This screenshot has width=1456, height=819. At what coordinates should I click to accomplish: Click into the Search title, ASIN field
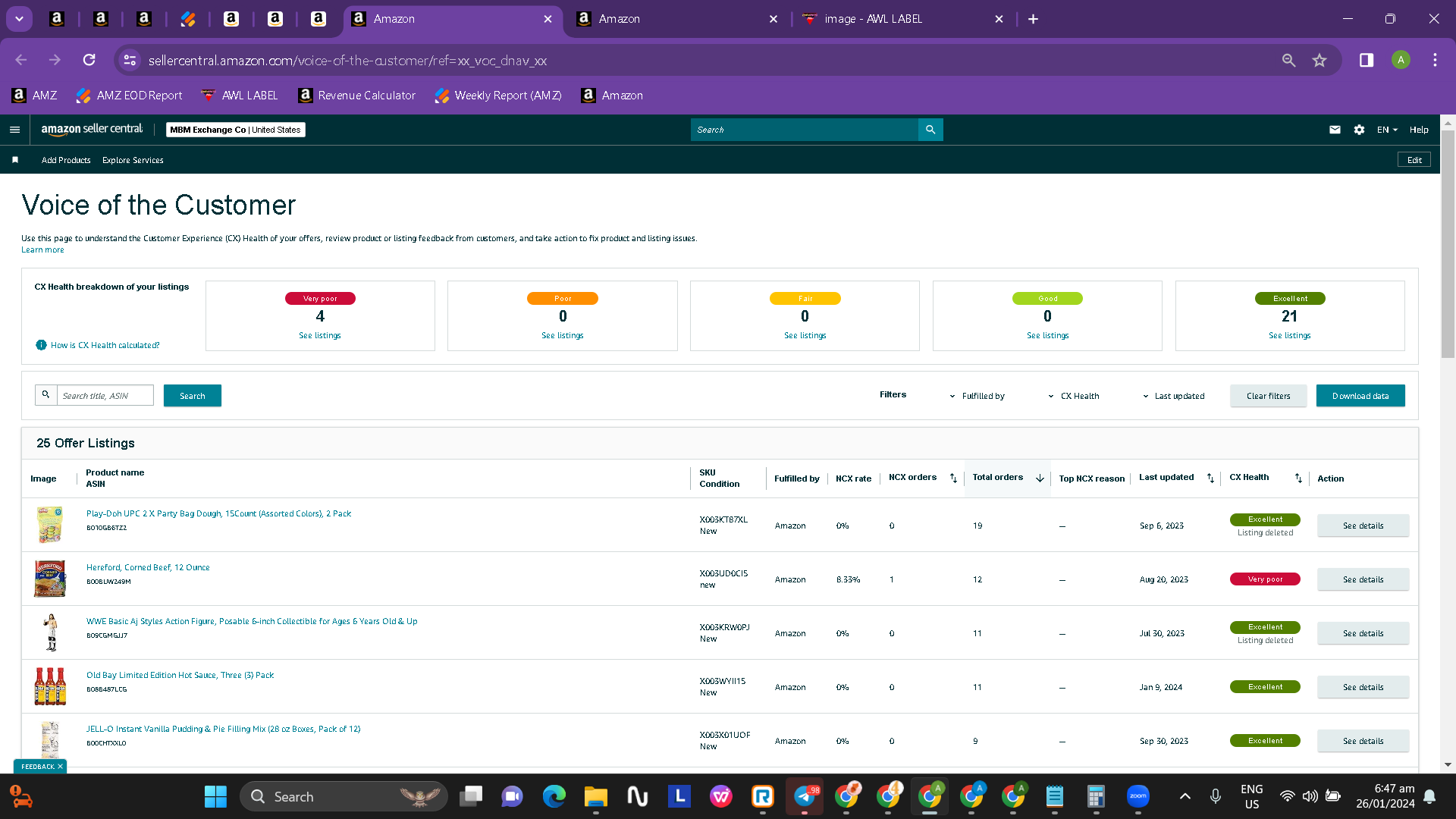click(105, 395)
